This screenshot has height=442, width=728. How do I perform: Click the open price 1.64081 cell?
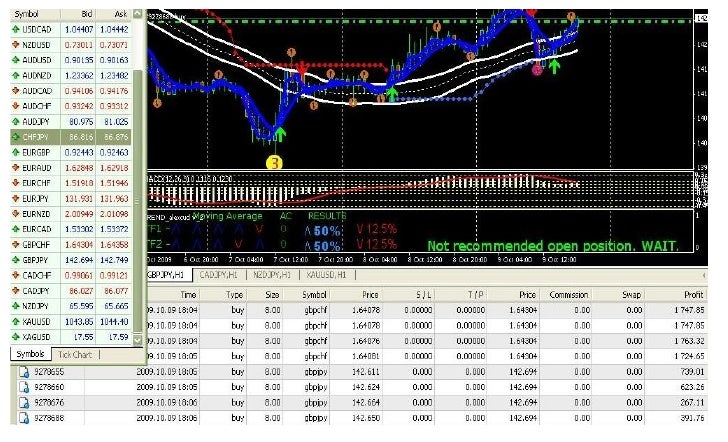pos(366,356)
